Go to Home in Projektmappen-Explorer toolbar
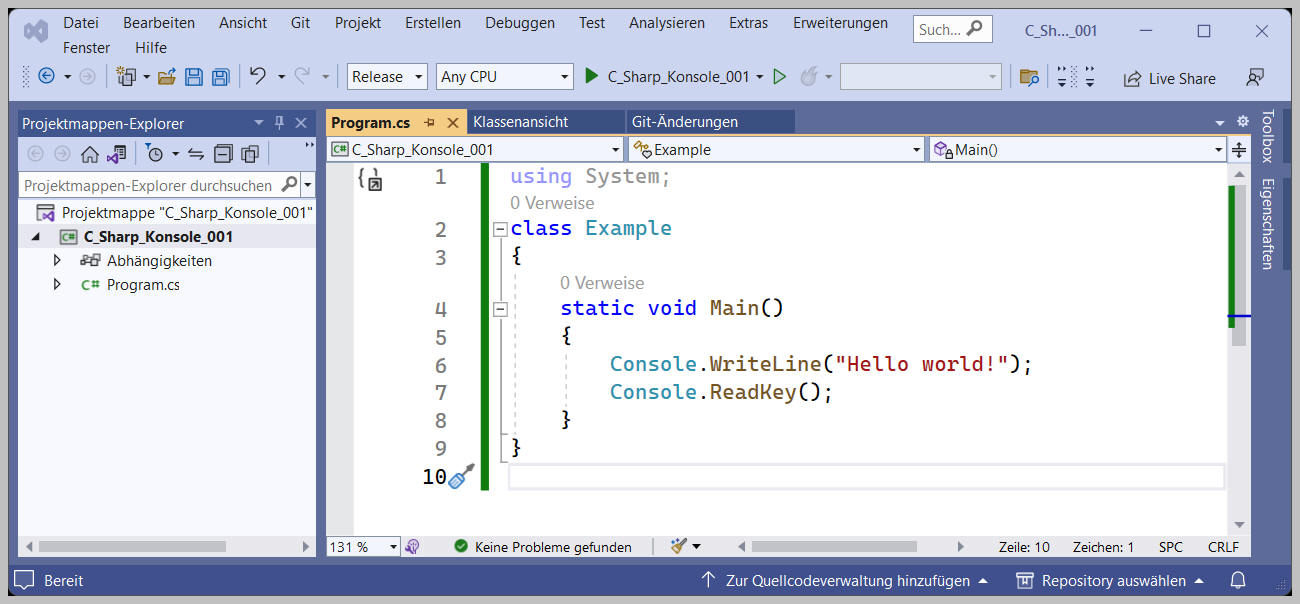The width and height of the screenshot is (1300, 604). [90, 154]
